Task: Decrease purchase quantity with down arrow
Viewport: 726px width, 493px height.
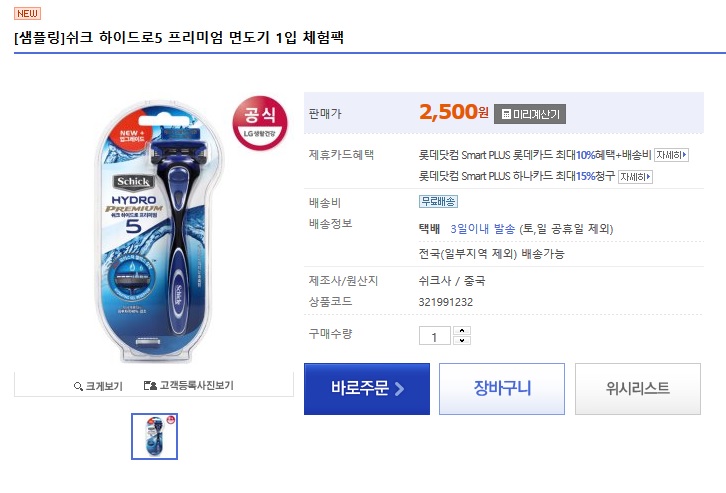Action: point(461,341)
